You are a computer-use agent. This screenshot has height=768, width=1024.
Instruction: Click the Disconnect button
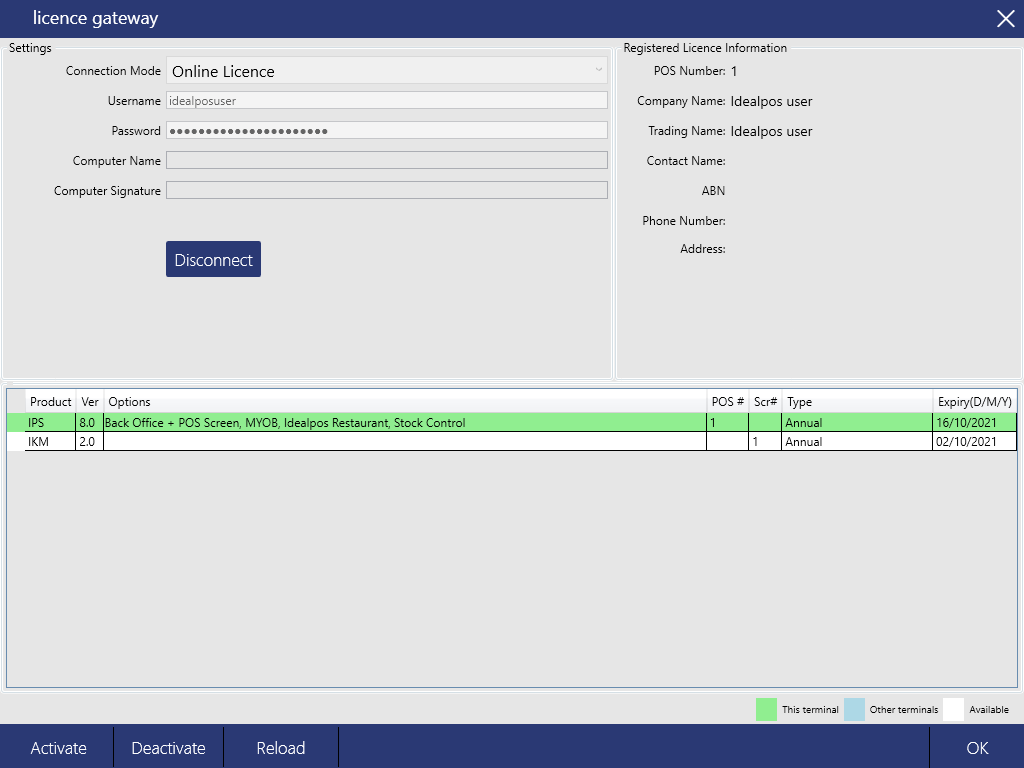click(213, 258)
